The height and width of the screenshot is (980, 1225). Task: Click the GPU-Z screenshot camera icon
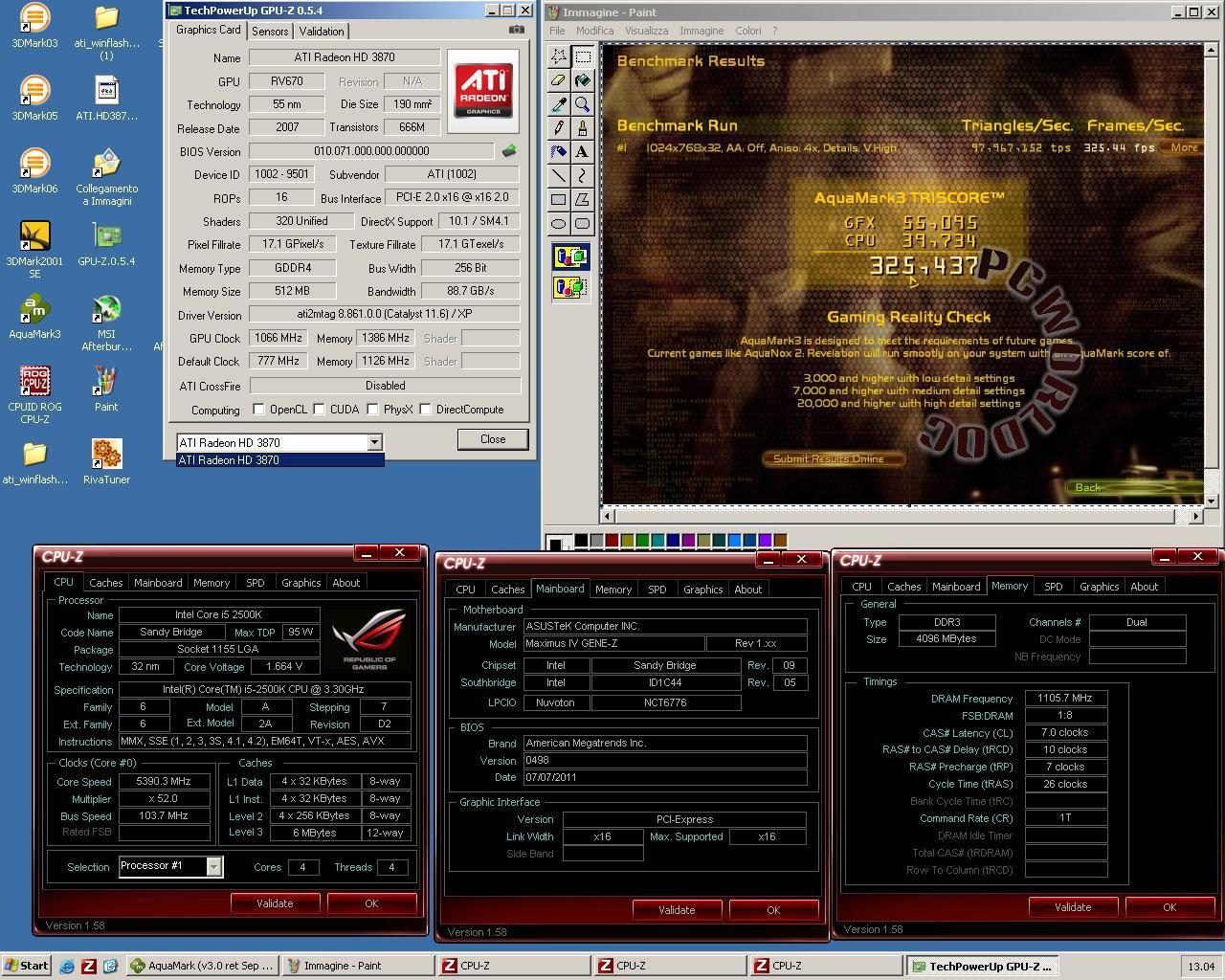(517, 30)
